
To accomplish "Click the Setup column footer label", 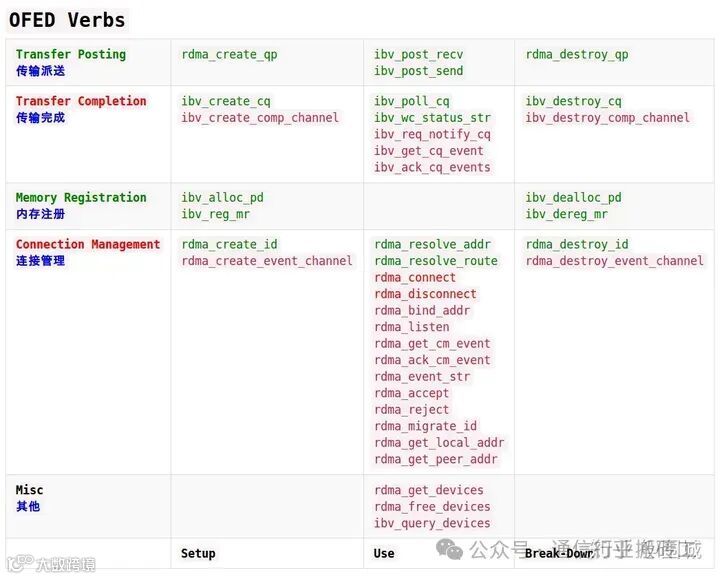I will coord(198,553).
